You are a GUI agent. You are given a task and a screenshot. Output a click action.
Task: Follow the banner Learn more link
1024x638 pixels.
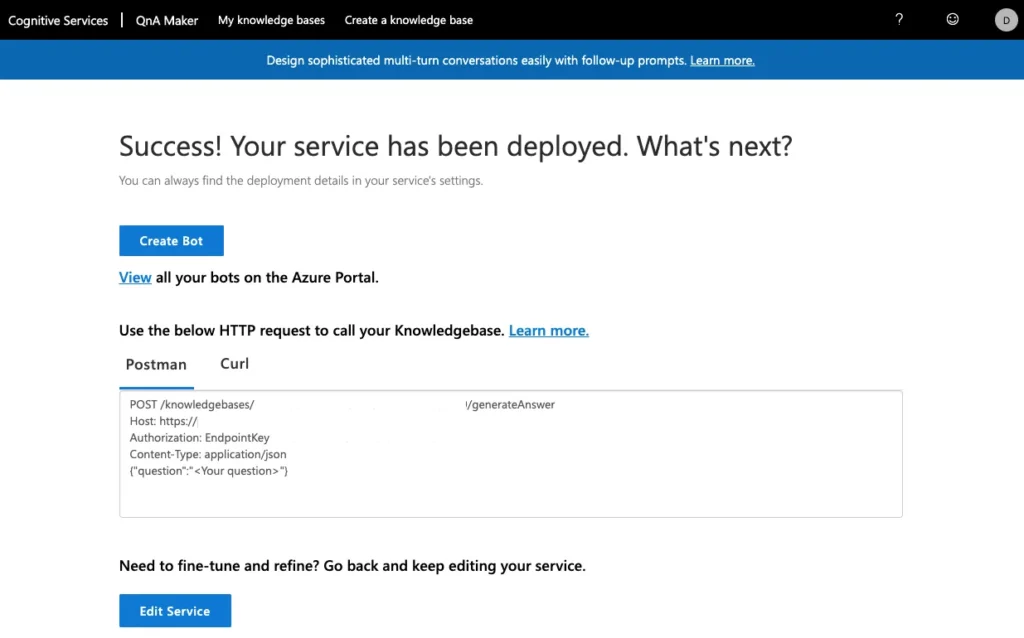tap(722, 60)
